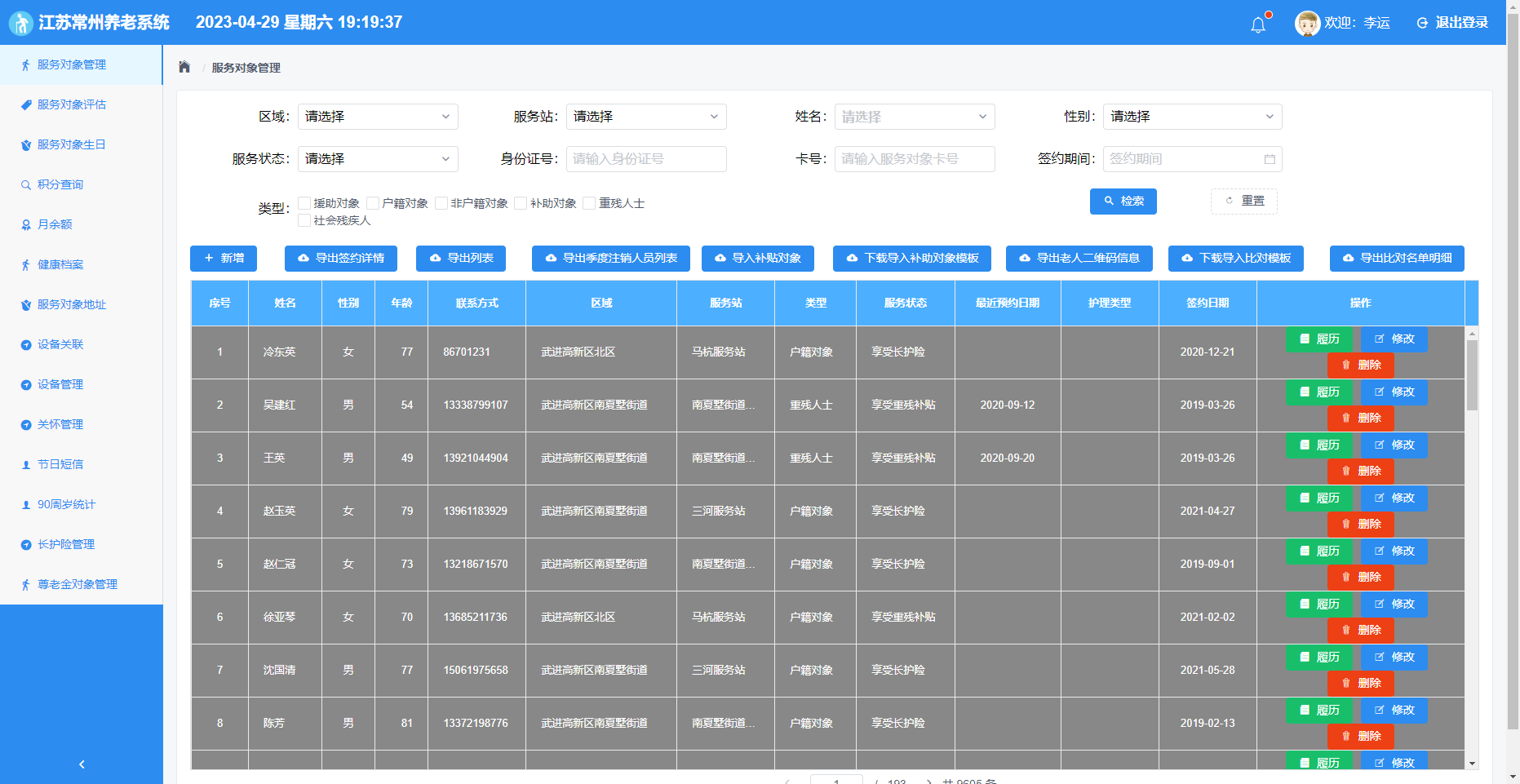Screen dimensions: 1520x784
Task: Click the table's vertical scrollbar thumb
Action: pos(1472,375)
